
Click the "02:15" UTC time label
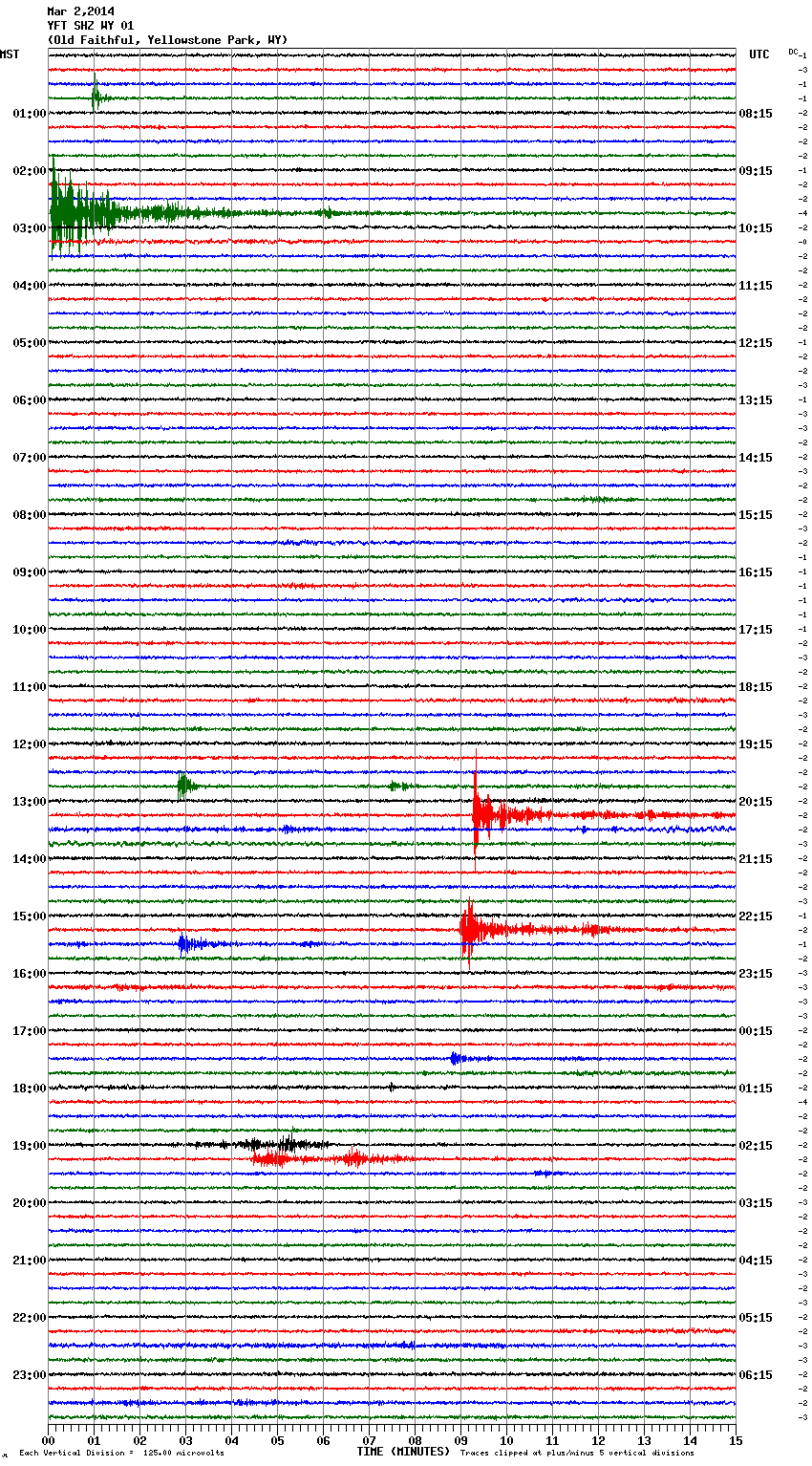(756, 1146)
